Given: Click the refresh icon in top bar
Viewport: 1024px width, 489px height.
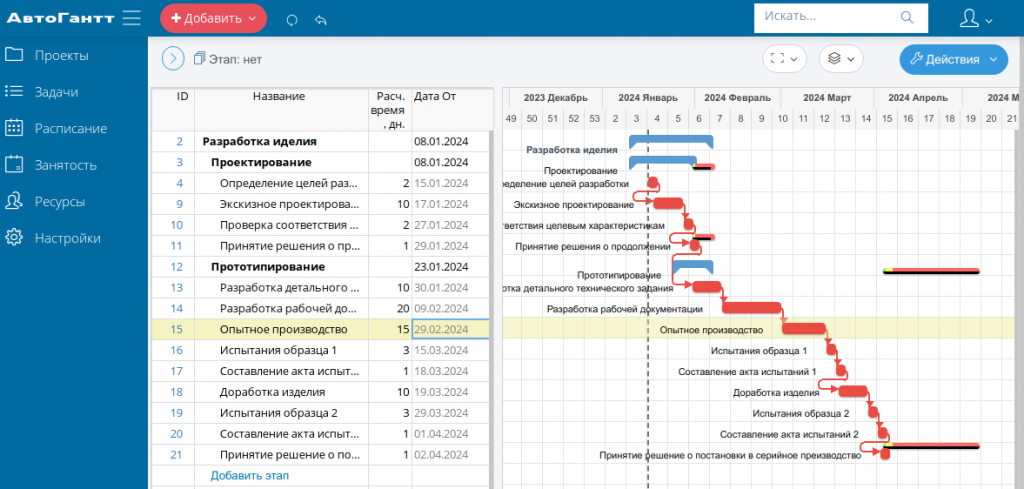Looking at the screenshot, I should [x=292, y=19].
